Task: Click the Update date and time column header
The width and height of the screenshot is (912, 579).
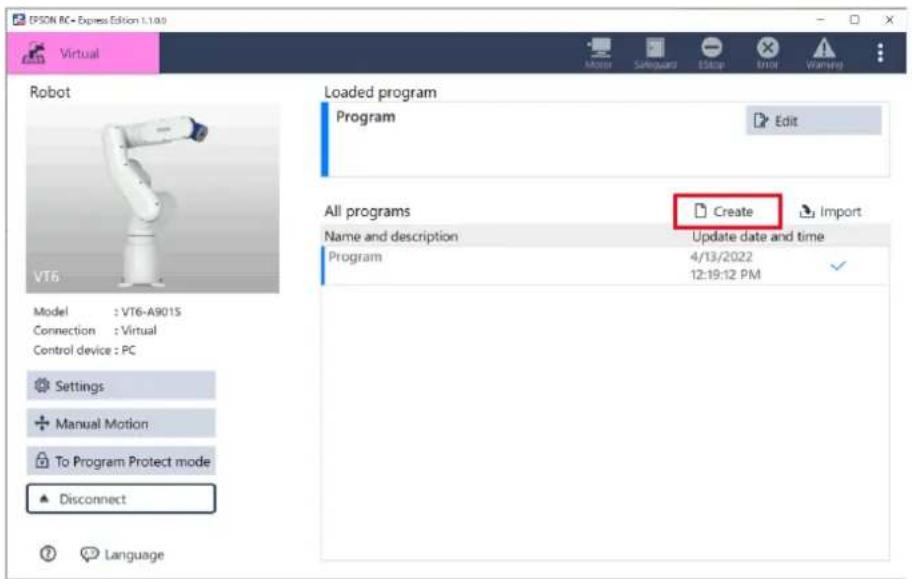Action: pos(758,236)
